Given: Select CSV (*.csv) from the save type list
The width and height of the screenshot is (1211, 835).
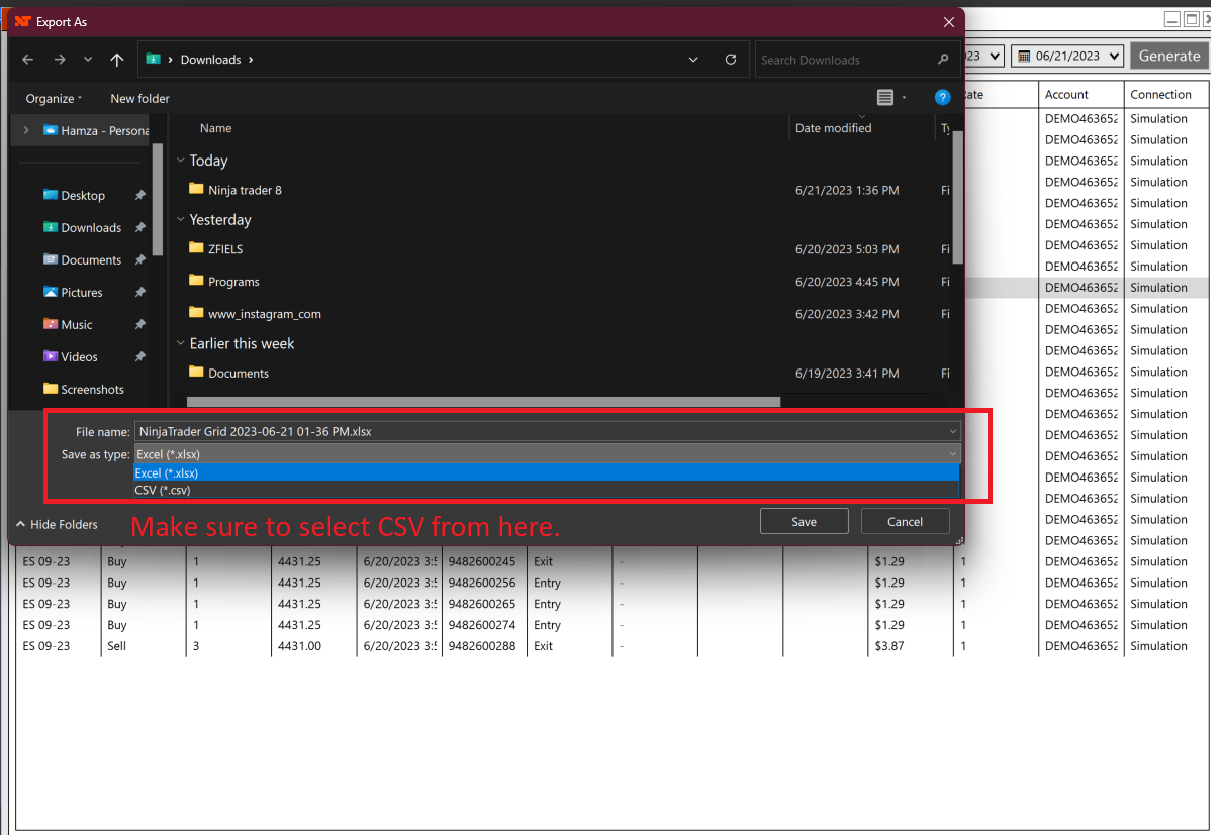Looking at the screenshot, I should pyautogui.click(x=163, y=490).
